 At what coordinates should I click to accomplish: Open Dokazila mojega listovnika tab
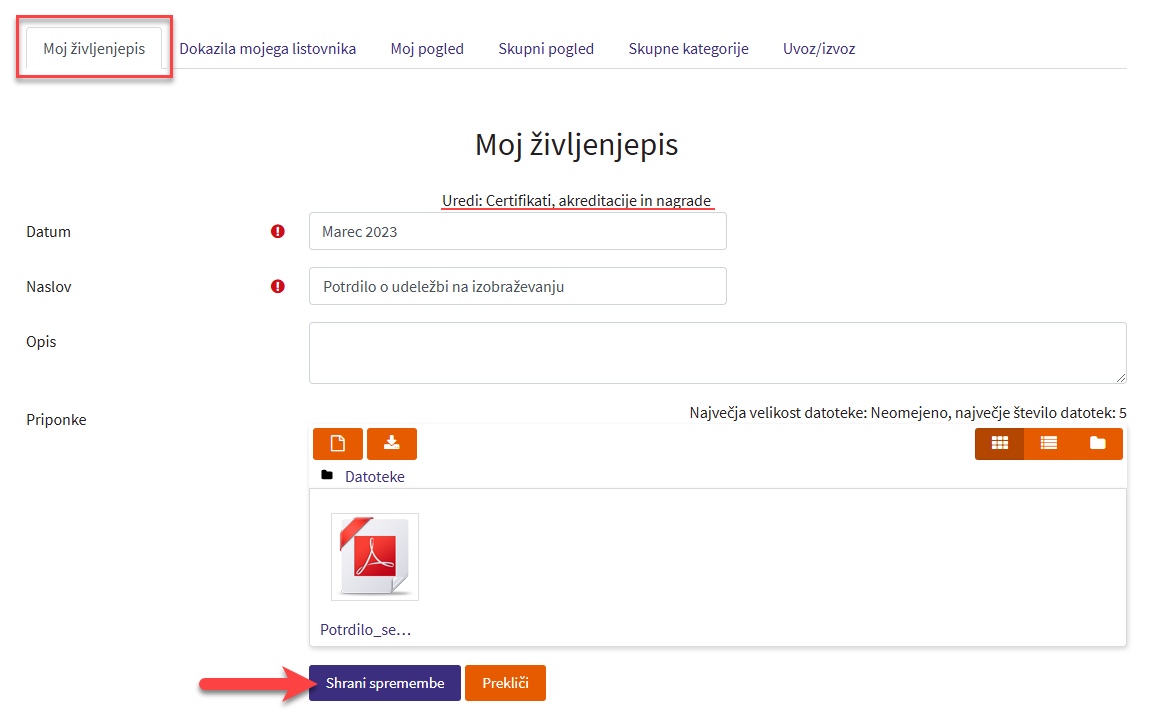click(x=267, y=48)
